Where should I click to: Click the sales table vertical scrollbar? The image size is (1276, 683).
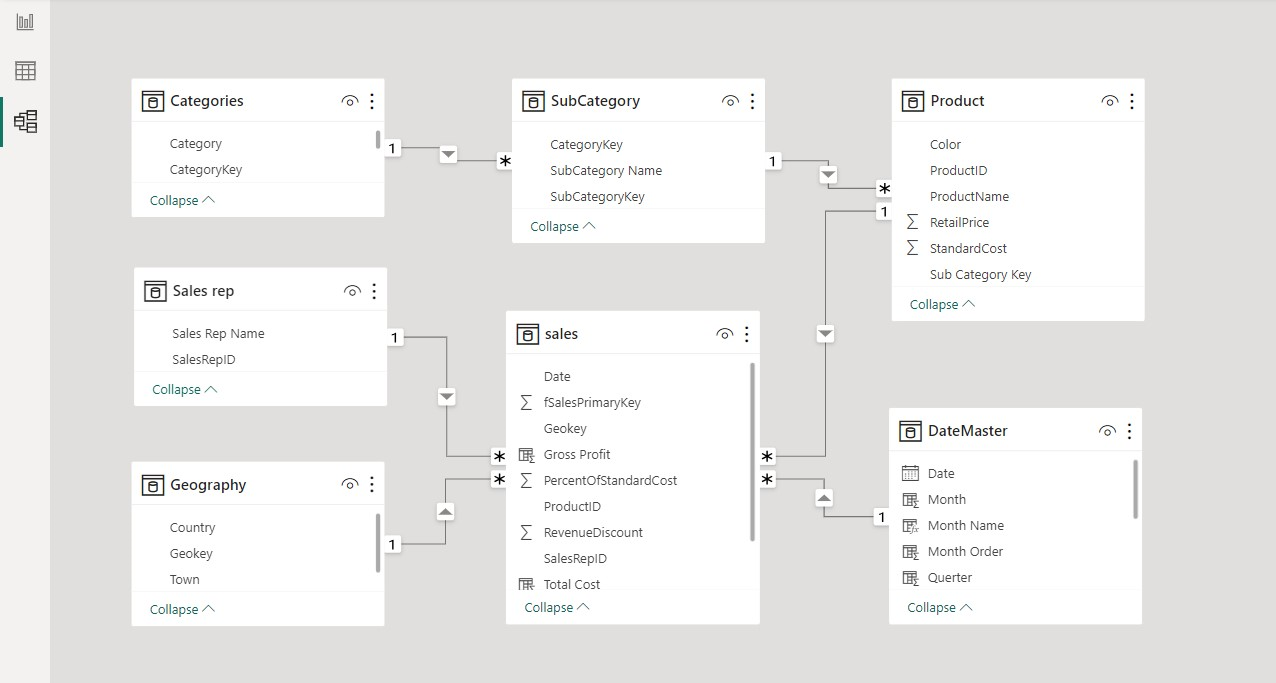pos(752,452)
